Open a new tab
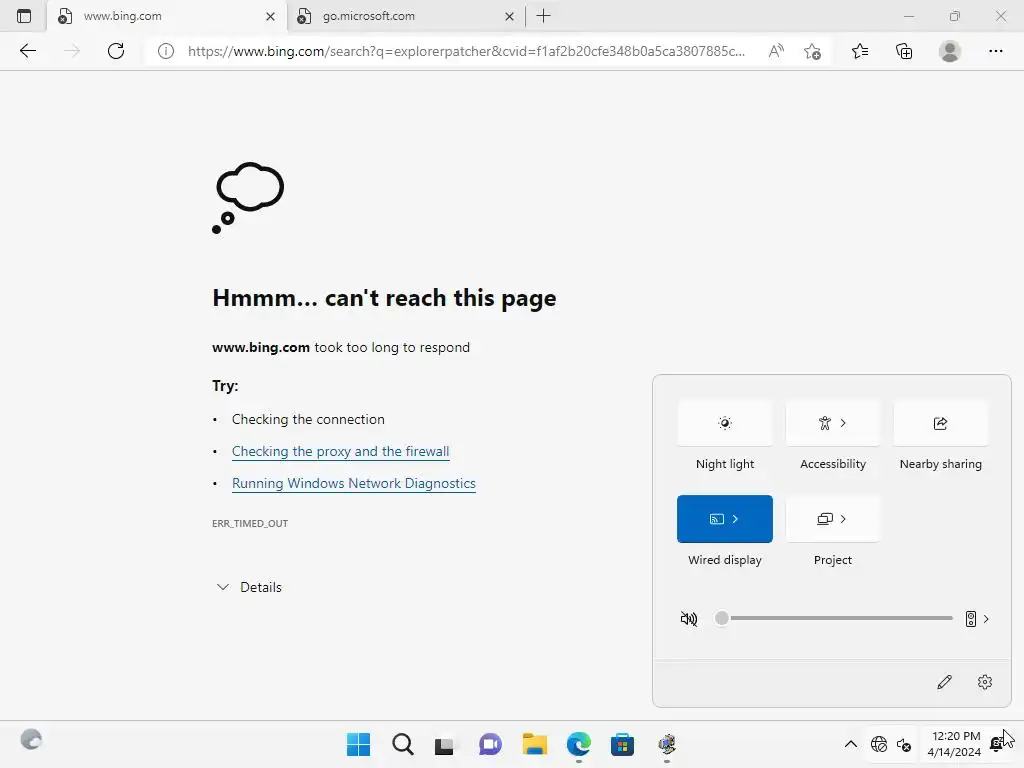 [543, 16]
